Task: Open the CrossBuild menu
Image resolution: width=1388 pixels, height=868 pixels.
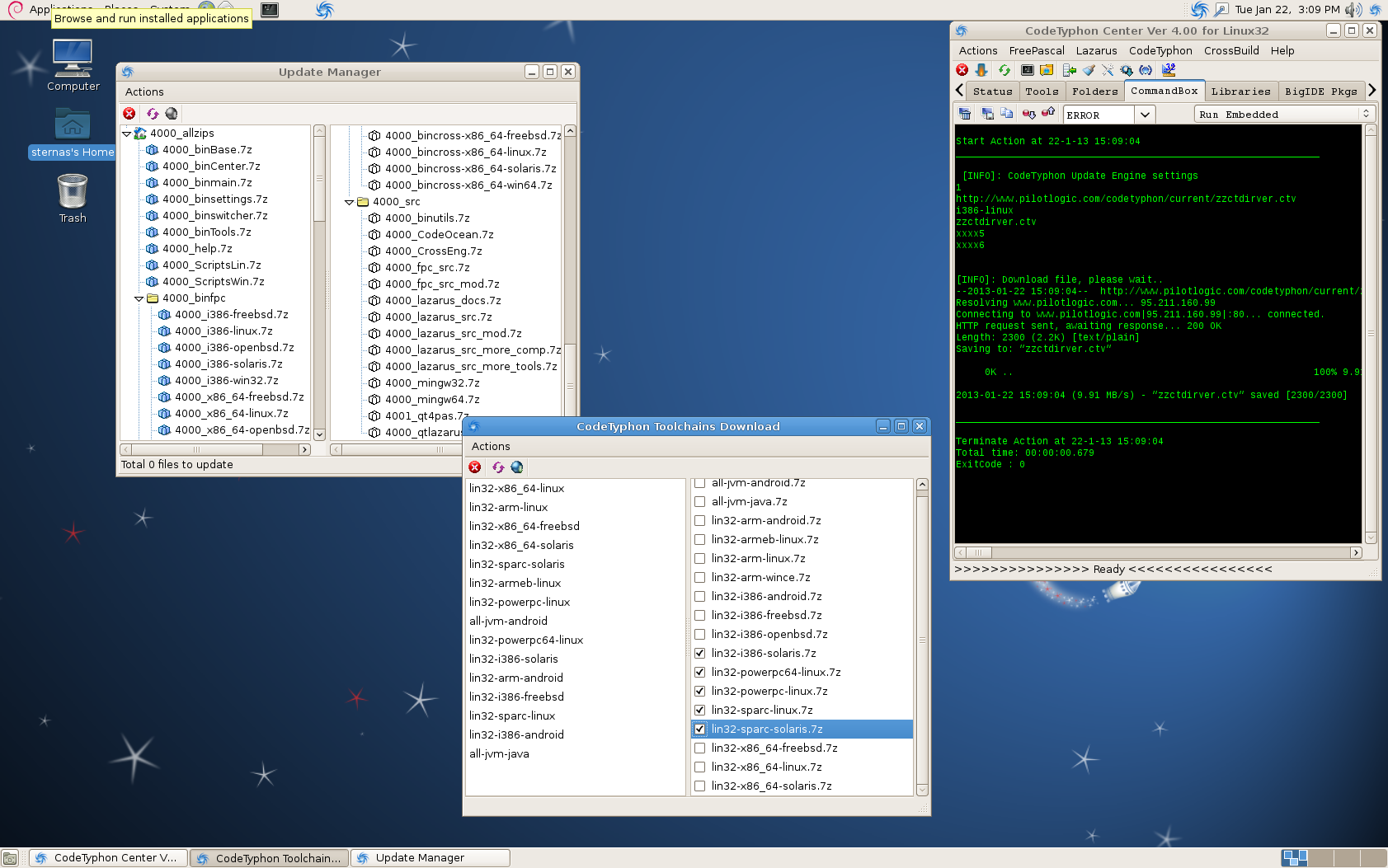Action: click(1231, 50)
